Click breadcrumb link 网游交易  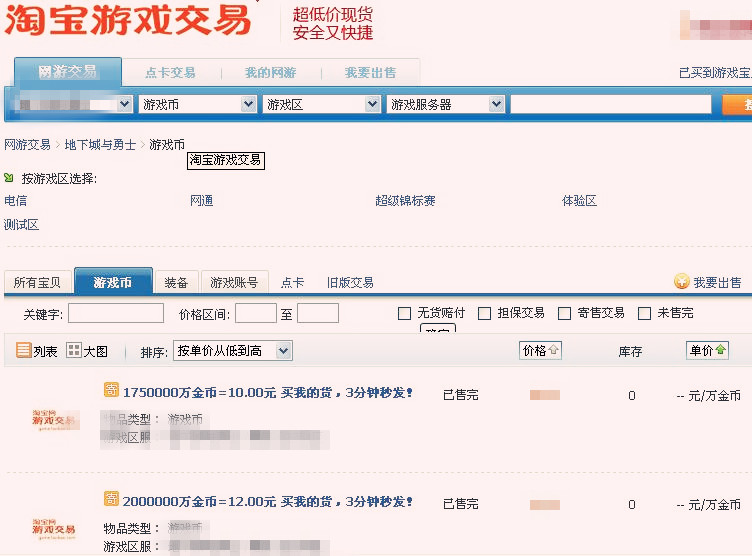pos(27,144)
